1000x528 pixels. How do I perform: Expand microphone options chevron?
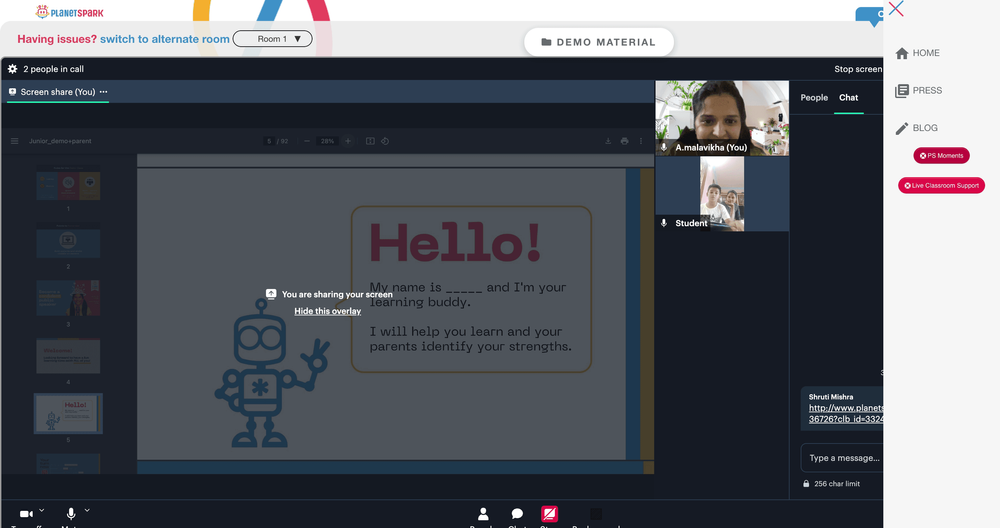[87, 510]
